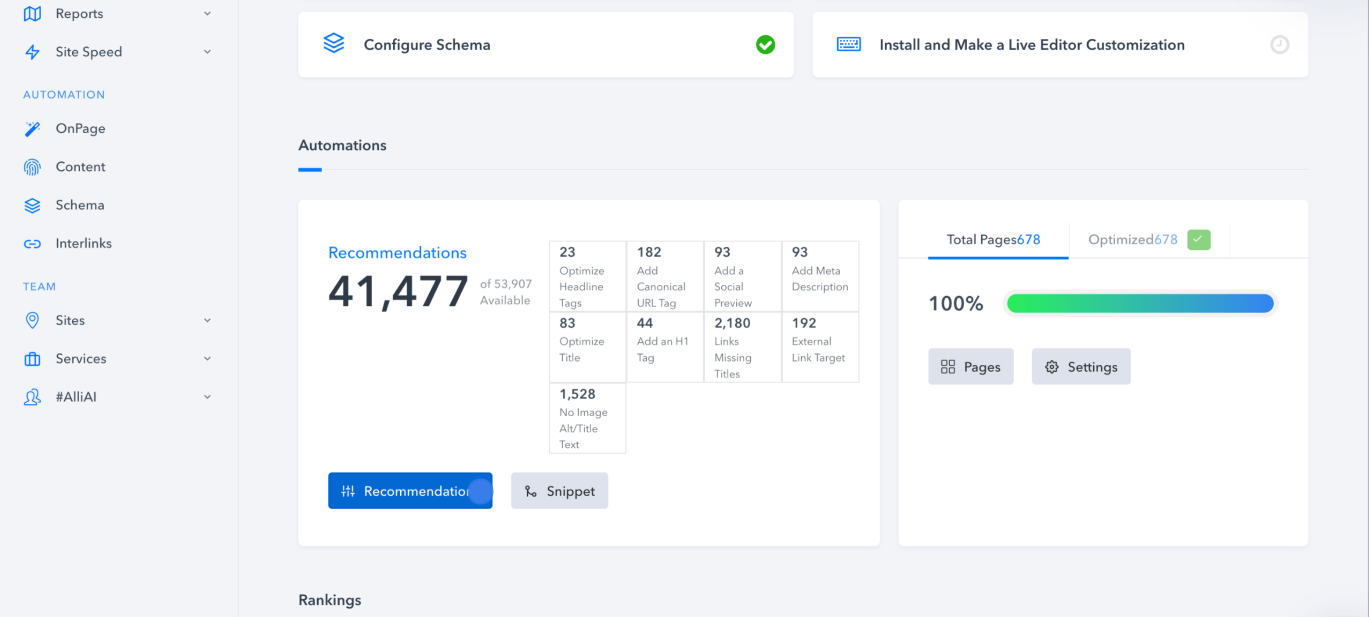
Task: Select the Add Canonical URL Tag tile
Action: (x=665, y=276)
